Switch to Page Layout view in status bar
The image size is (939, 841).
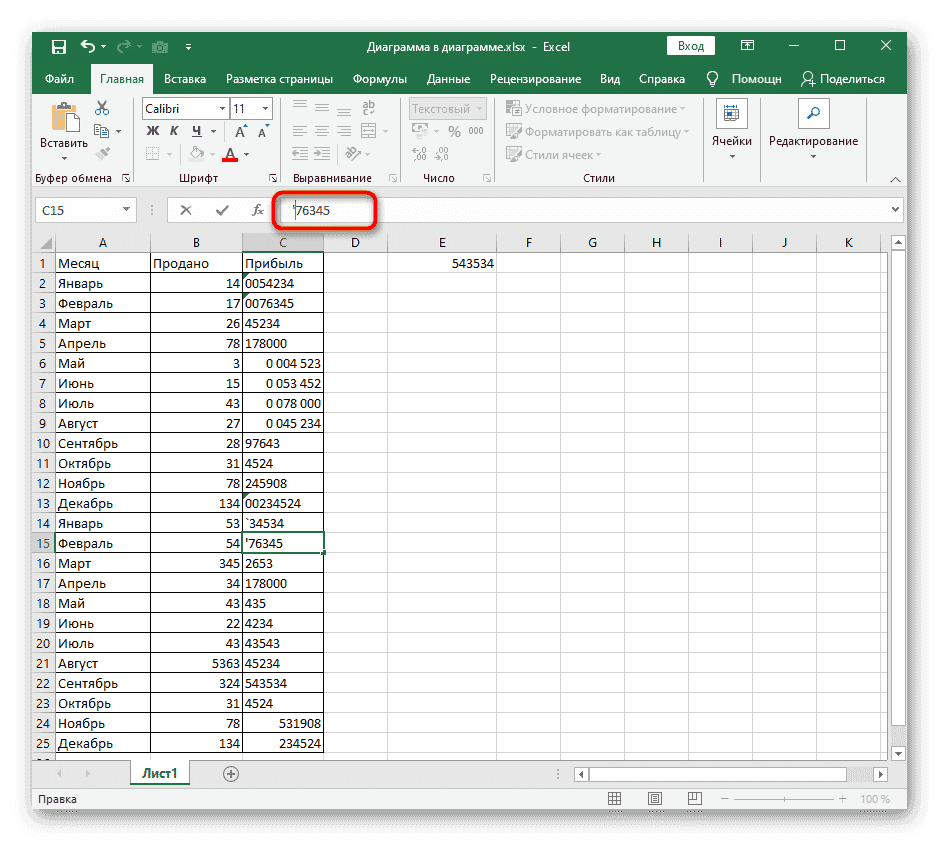coord(657,799)
